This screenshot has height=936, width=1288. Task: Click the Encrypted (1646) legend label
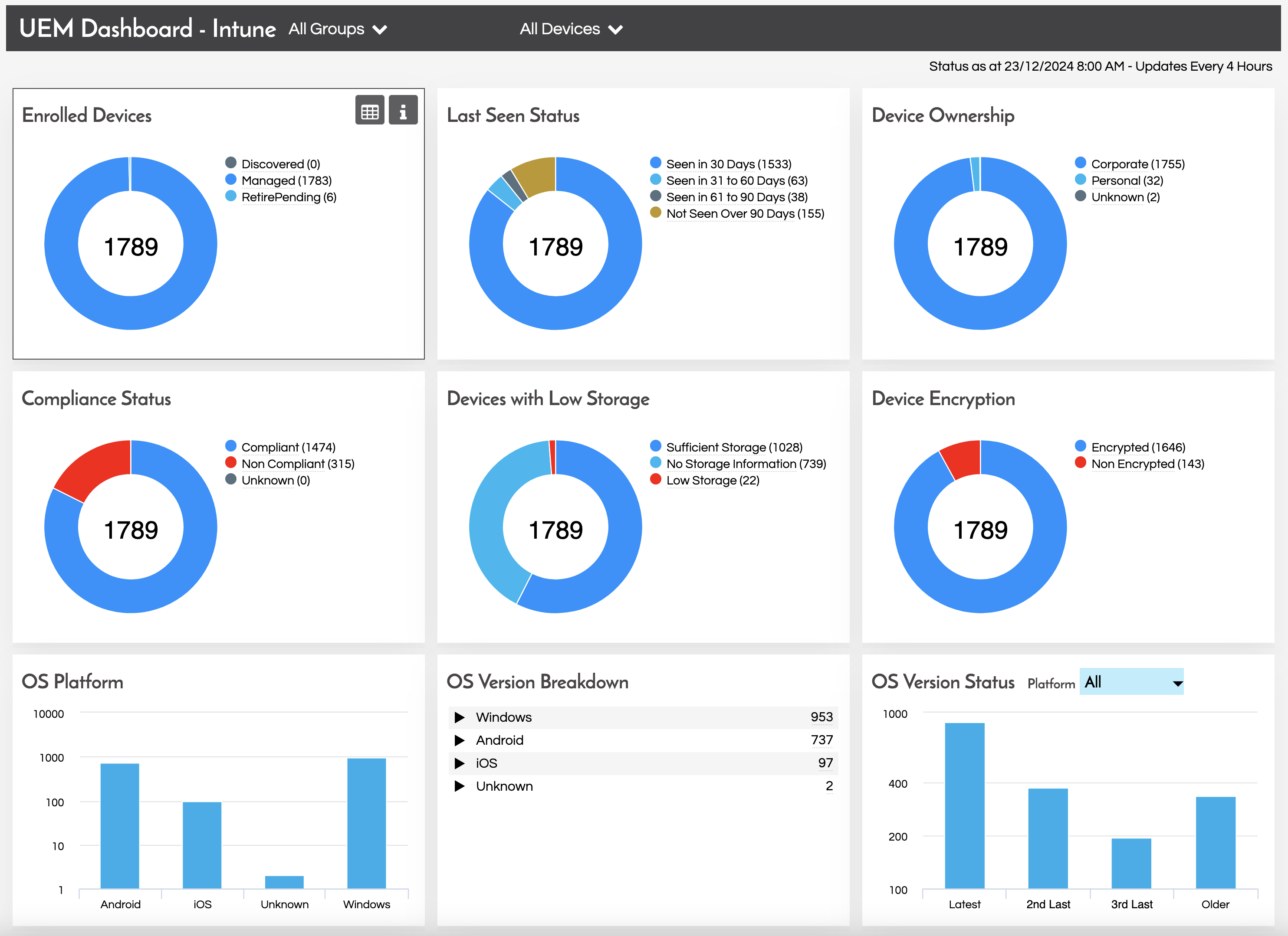pyautogui.click(x=1138, y=447)
